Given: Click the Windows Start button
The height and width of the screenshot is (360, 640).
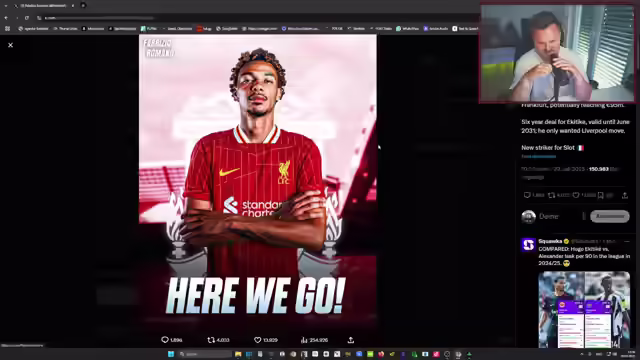Looking at the screenshot, I should pyautogui.click(x=171, y=354).
